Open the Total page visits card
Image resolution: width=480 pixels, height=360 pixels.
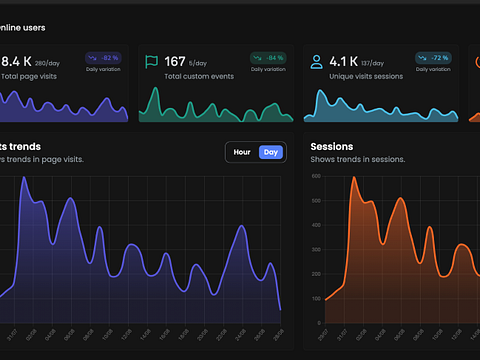[x=64, y=83]
